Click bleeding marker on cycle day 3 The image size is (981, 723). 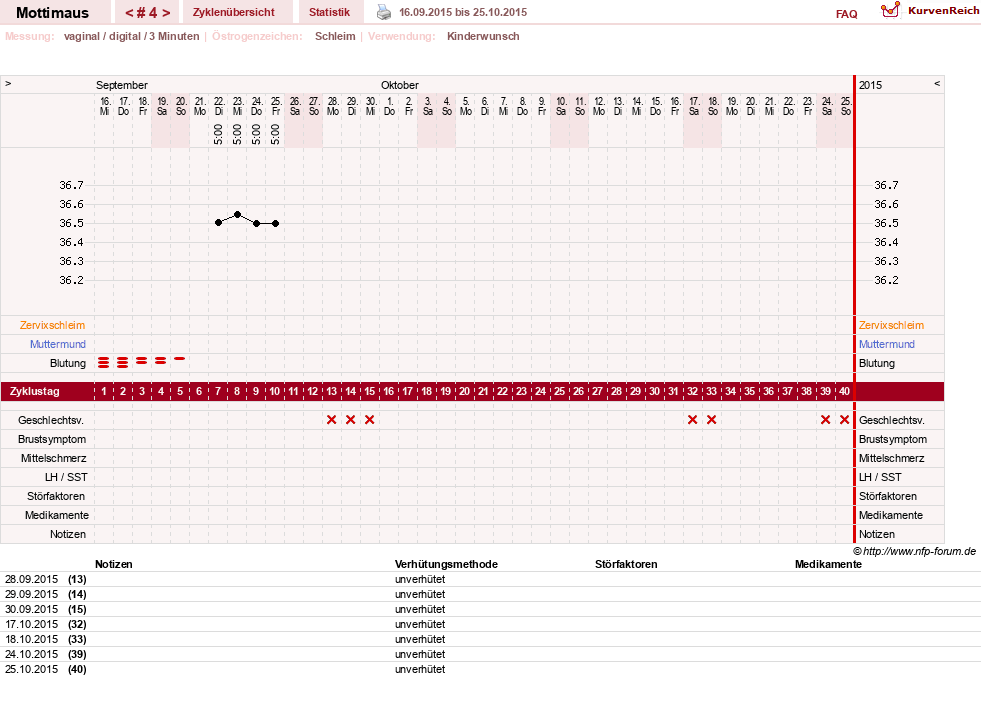141,361
